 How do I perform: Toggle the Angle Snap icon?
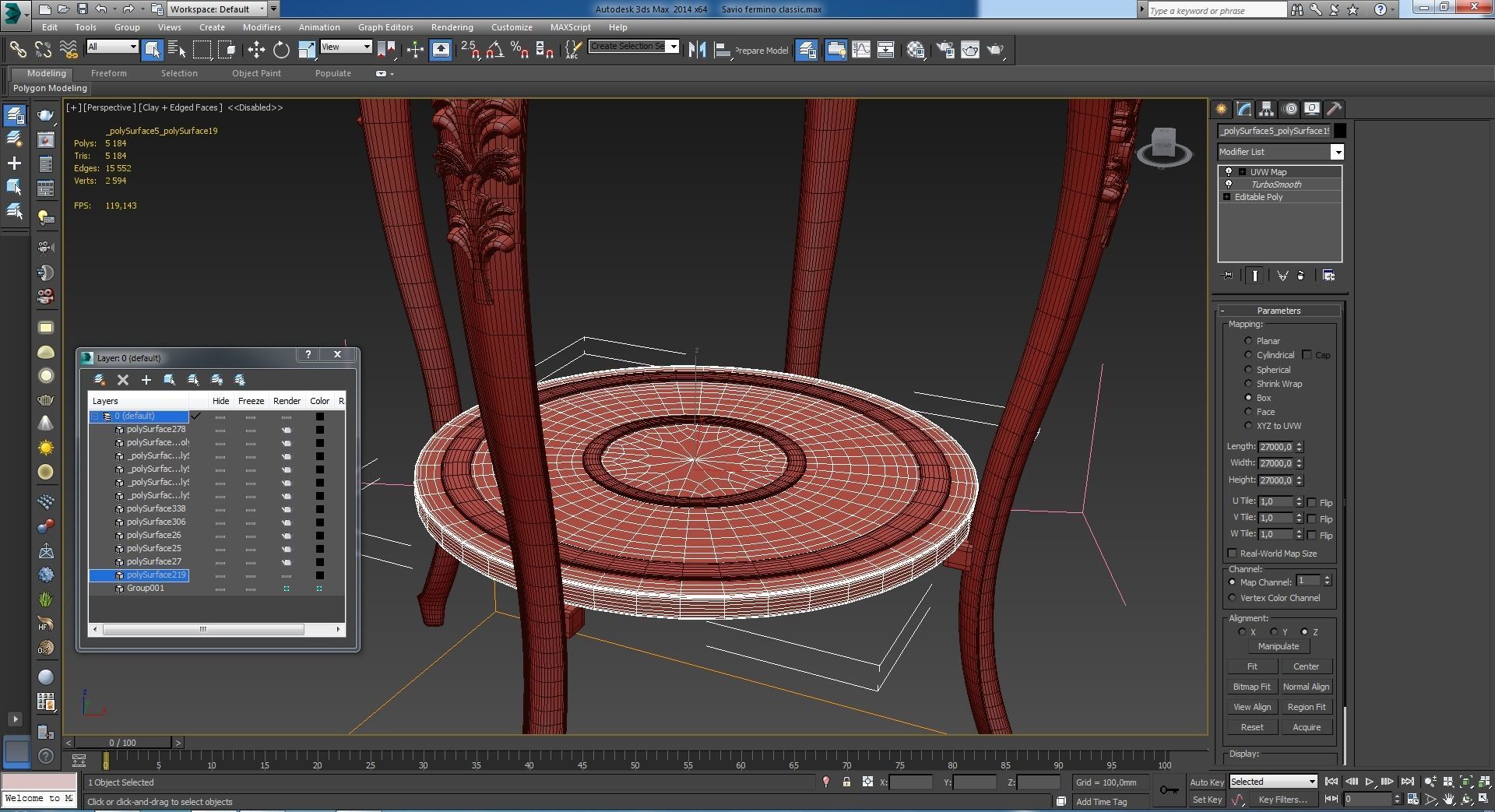(494, 50)
